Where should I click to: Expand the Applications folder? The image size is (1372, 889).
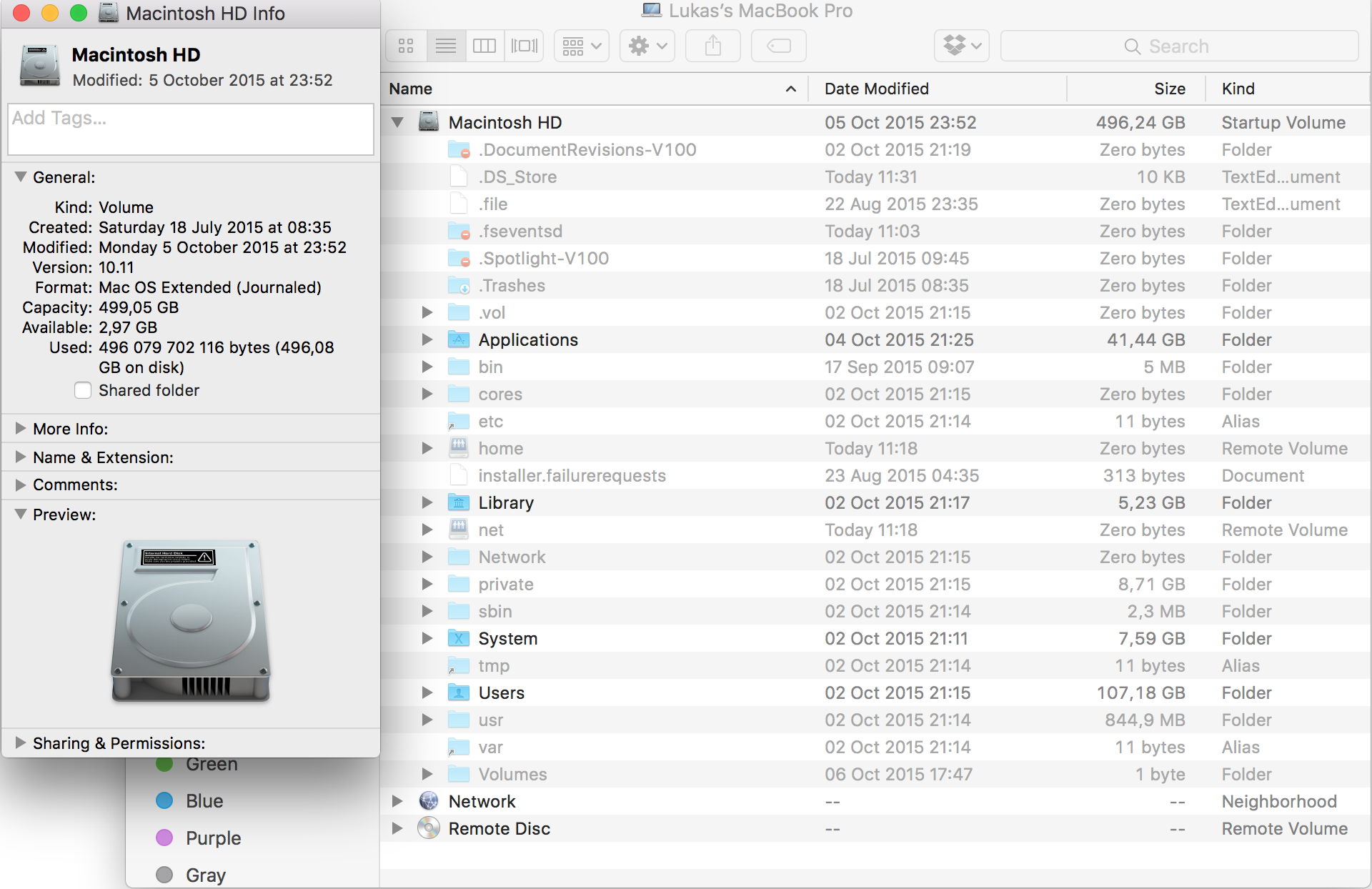(427, 339)
